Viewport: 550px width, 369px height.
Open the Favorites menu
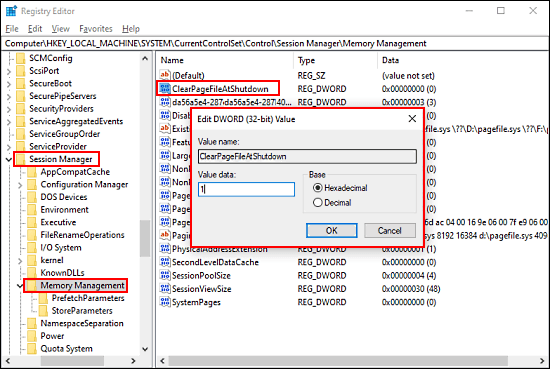(96, 29)
